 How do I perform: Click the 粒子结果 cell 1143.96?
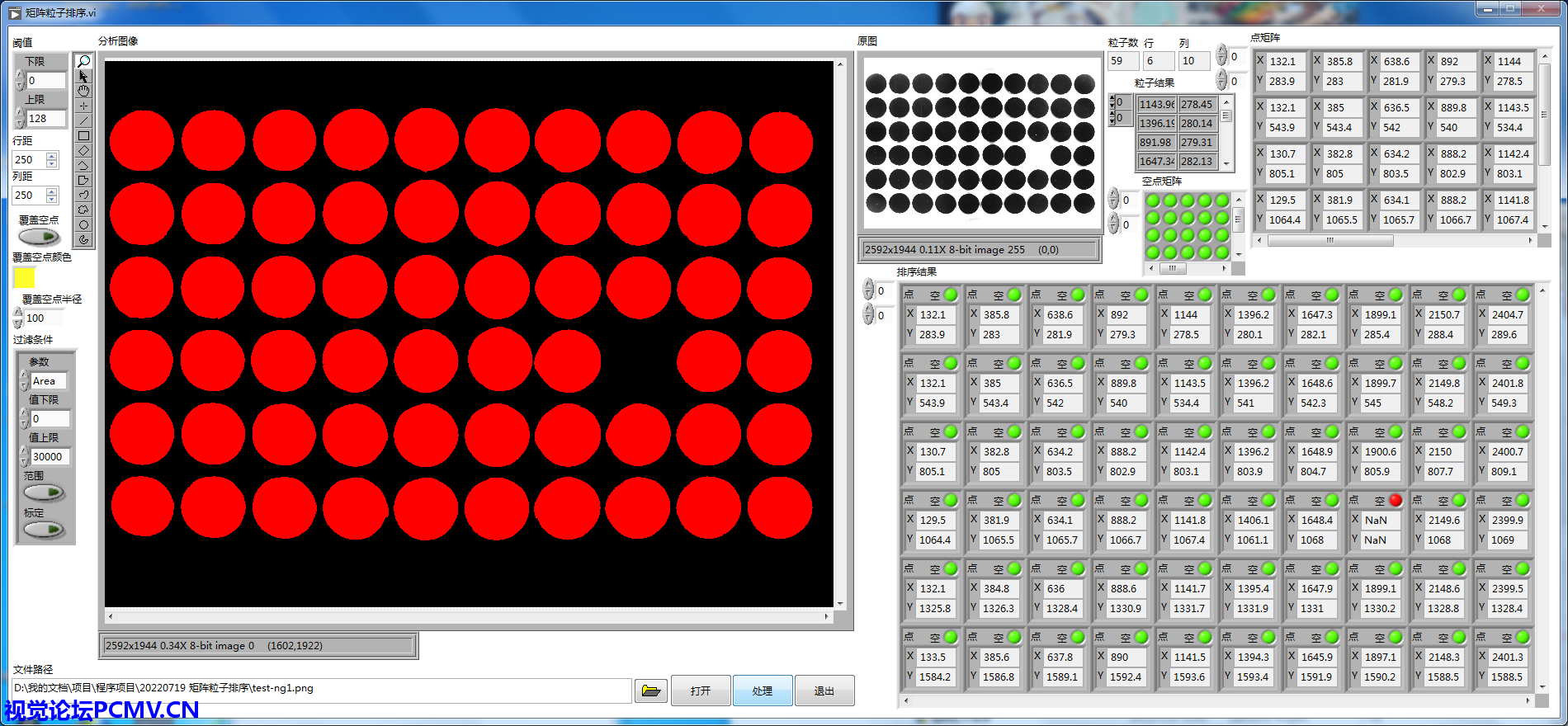(x=1156, y=104)
